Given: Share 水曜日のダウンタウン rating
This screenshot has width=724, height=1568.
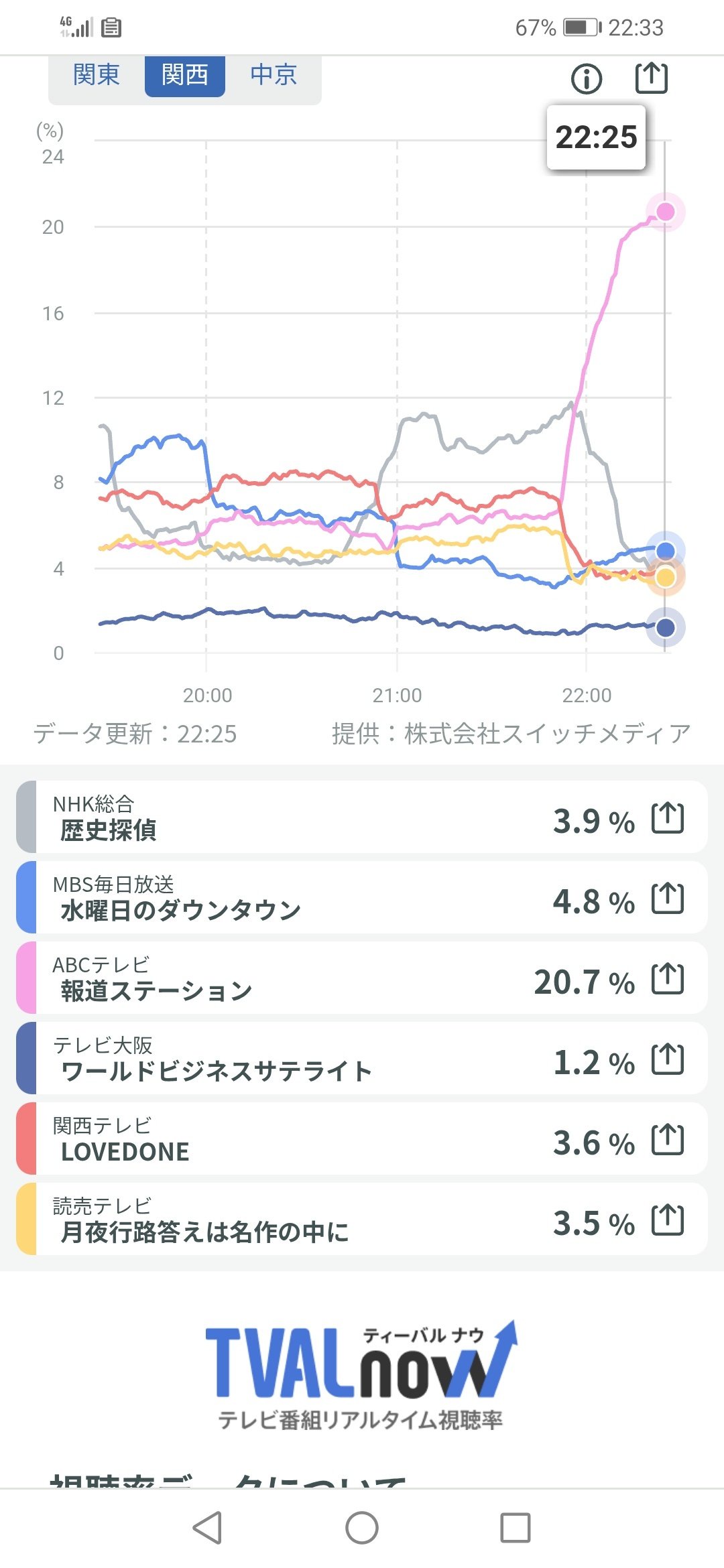Looking at the screenshot, I should tap(668, 899).
